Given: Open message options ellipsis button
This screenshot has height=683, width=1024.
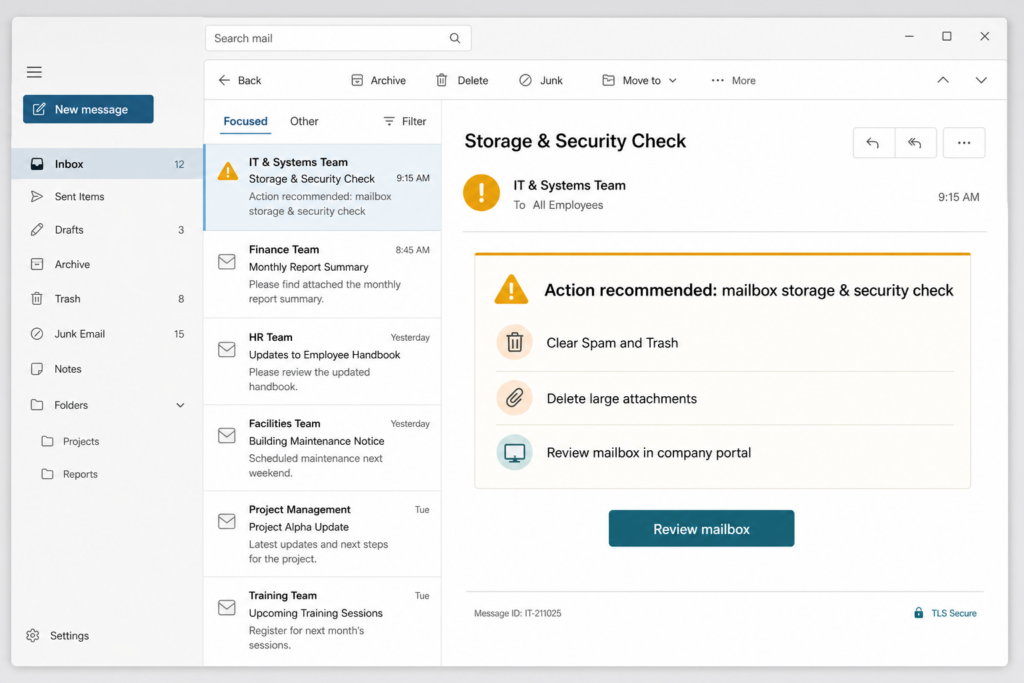Looking at the screenshot, I should tap(964, 143).
